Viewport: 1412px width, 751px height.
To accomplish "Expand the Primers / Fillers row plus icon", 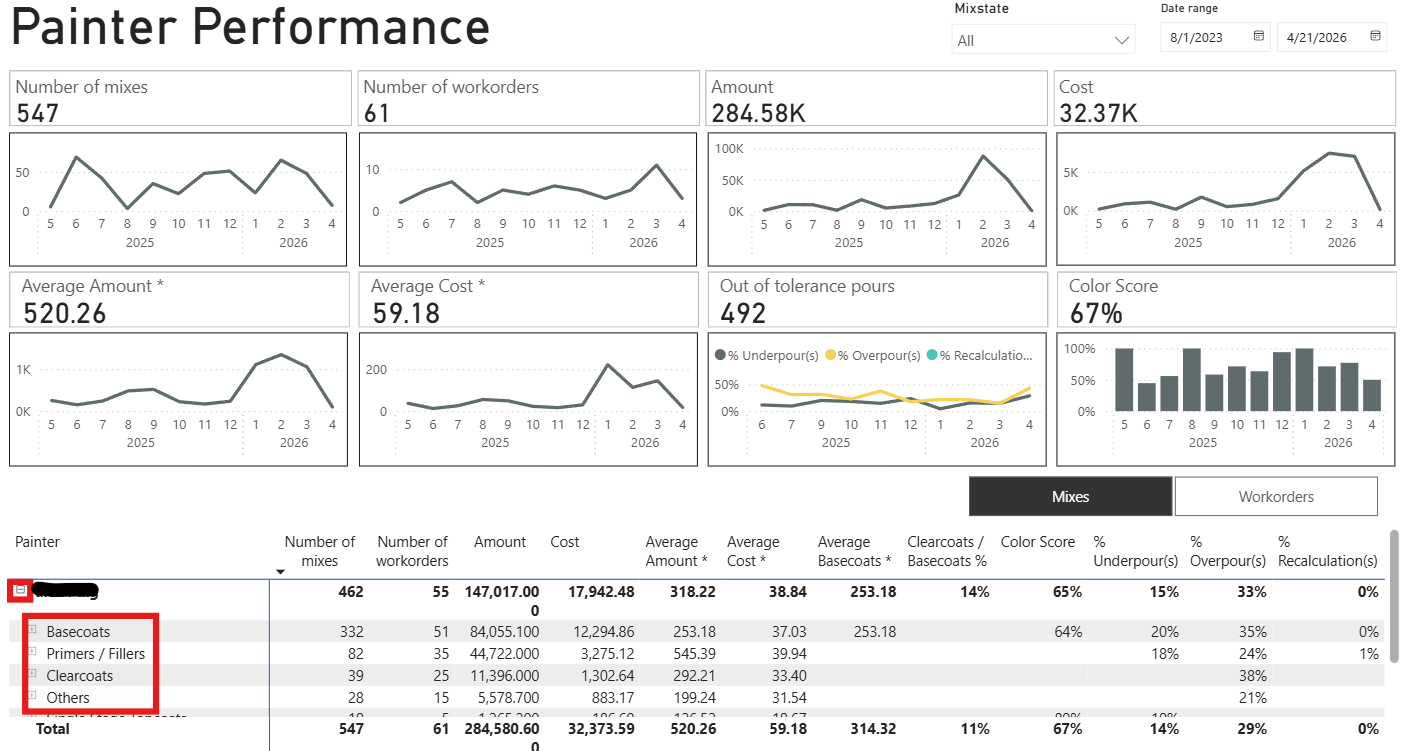I will tap(32, 652).
